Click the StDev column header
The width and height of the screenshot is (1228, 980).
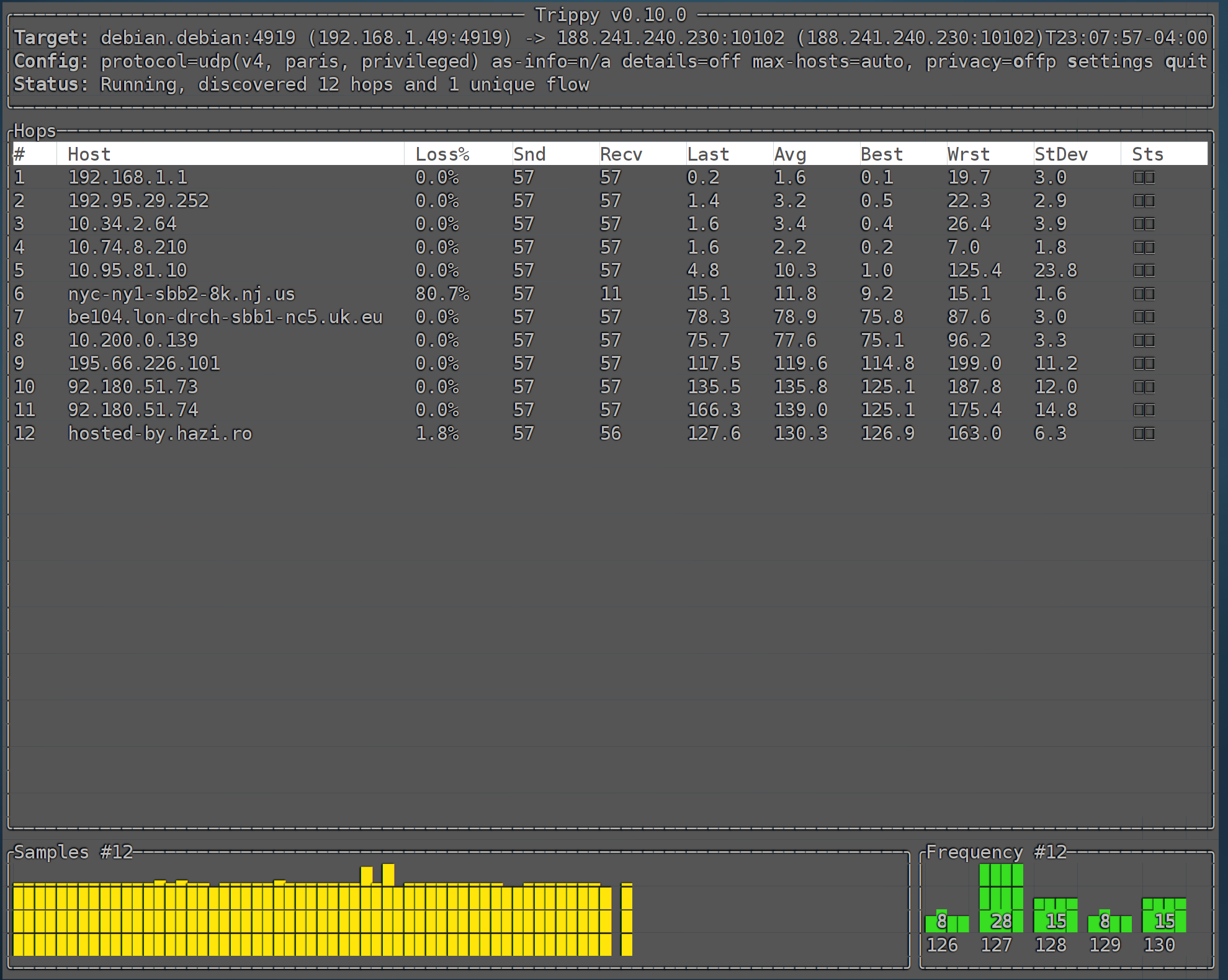pos(1060,154)
